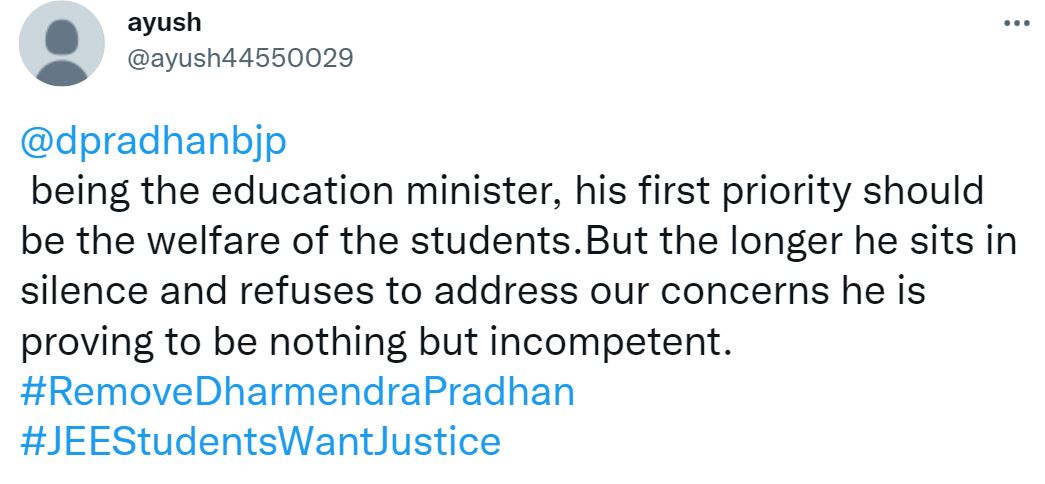This screenshot has height=484, width=1045.
Task: Open the display name "ayush" profile
Action: (157, 23)
